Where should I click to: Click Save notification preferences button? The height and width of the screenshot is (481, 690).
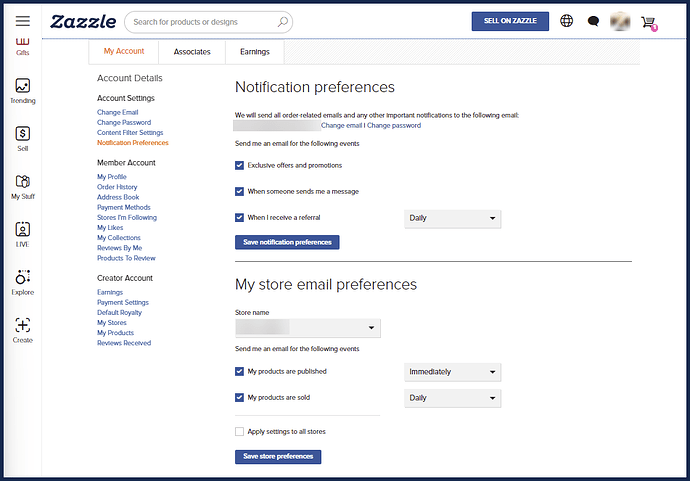coord(287,242)
